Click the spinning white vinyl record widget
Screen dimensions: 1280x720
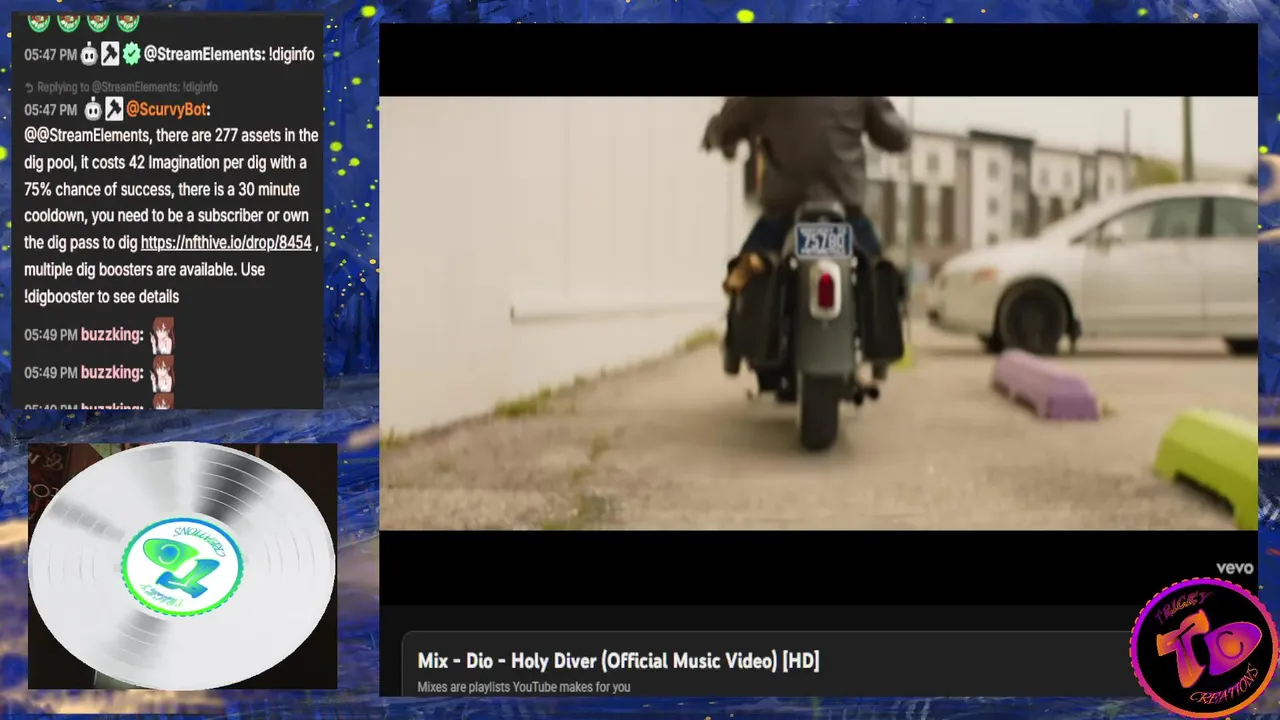pyautogui.click(x=180, y=566)
